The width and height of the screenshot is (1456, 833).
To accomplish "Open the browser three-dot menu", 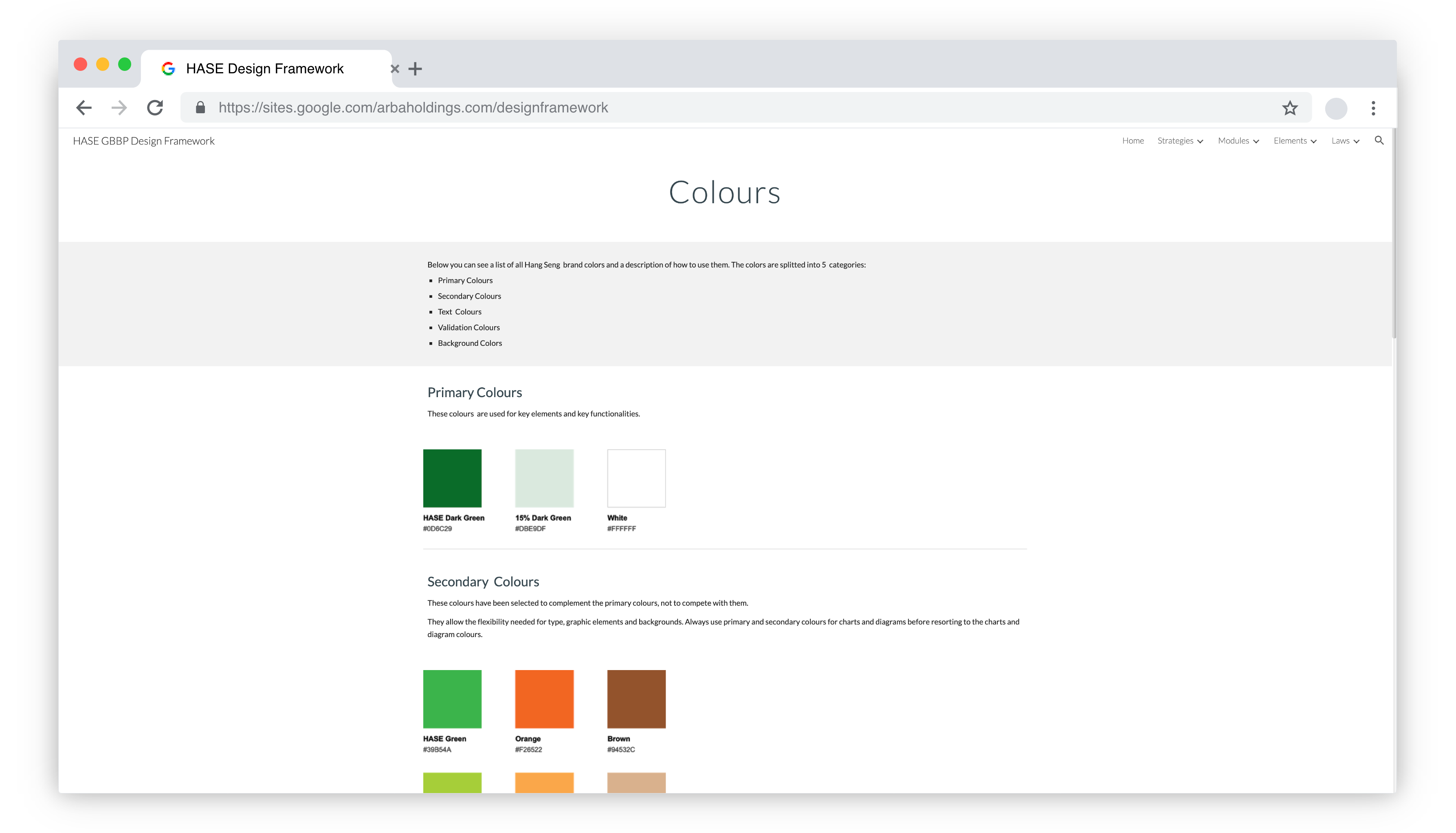I will tap(1373, 108).
